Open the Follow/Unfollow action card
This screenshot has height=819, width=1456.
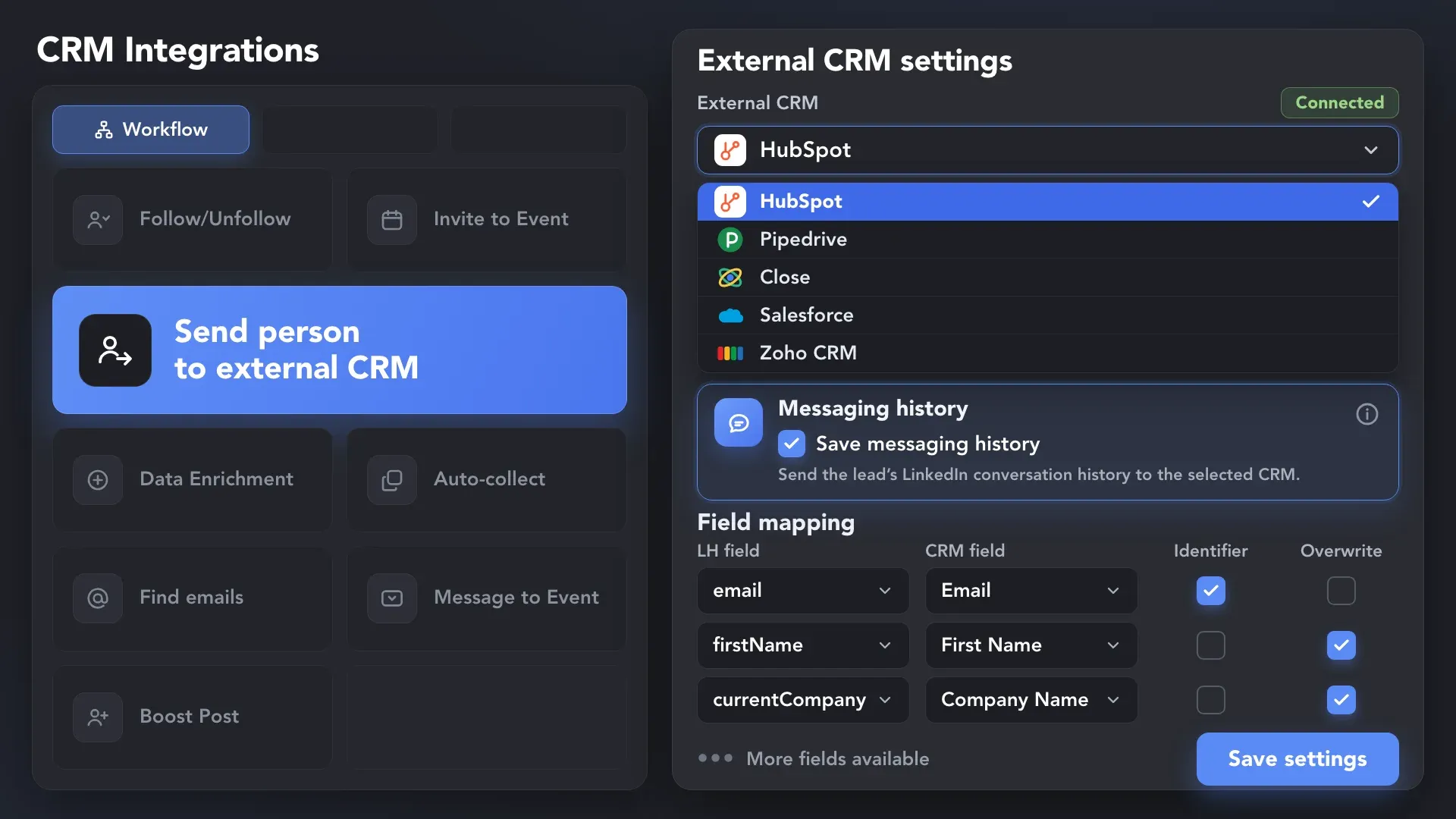coord(193,220)
